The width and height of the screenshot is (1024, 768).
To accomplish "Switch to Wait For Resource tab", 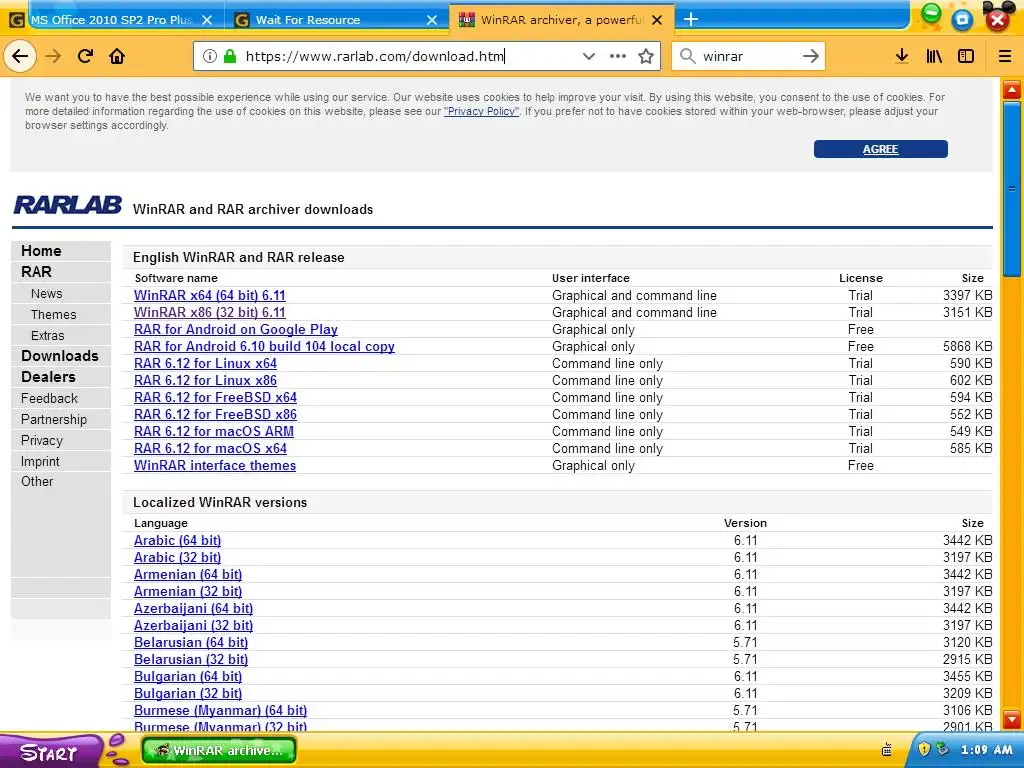I will pos(337,20).
